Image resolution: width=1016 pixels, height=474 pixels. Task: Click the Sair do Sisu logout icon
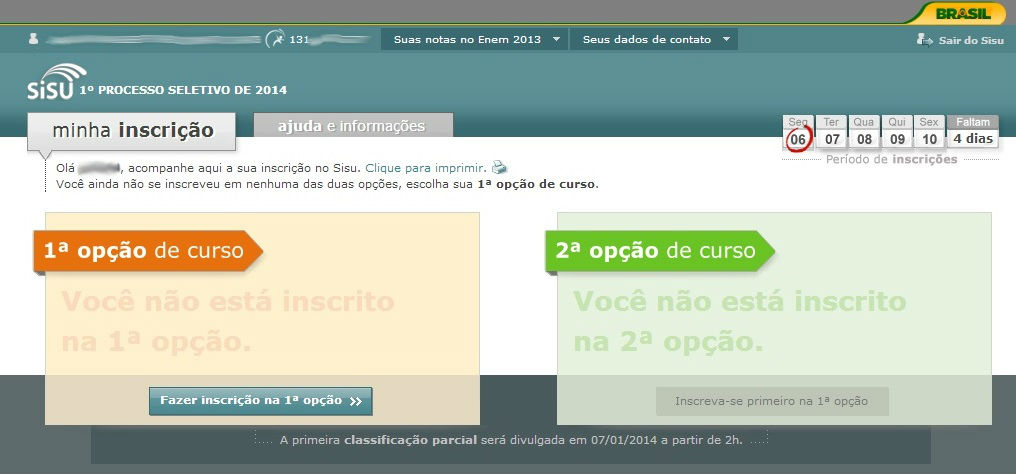925,40
